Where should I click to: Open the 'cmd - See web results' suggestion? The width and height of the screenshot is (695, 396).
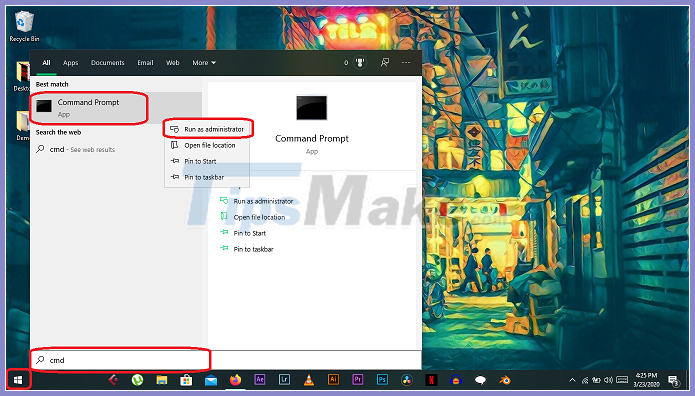pyautogui.click(x=116, y=149)
